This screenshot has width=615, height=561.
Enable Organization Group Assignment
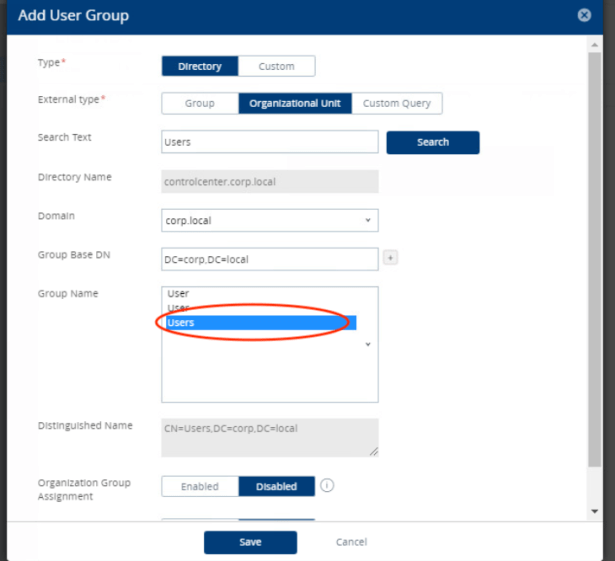[x=200, y=486]
